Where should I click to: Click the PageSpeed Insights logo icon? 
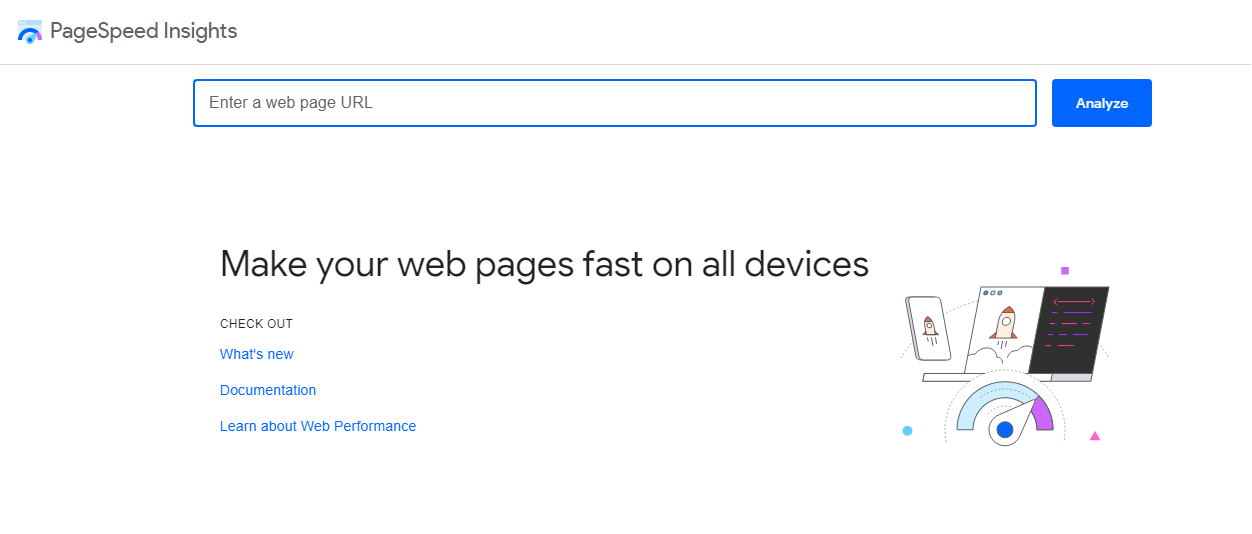coord(30,32)
